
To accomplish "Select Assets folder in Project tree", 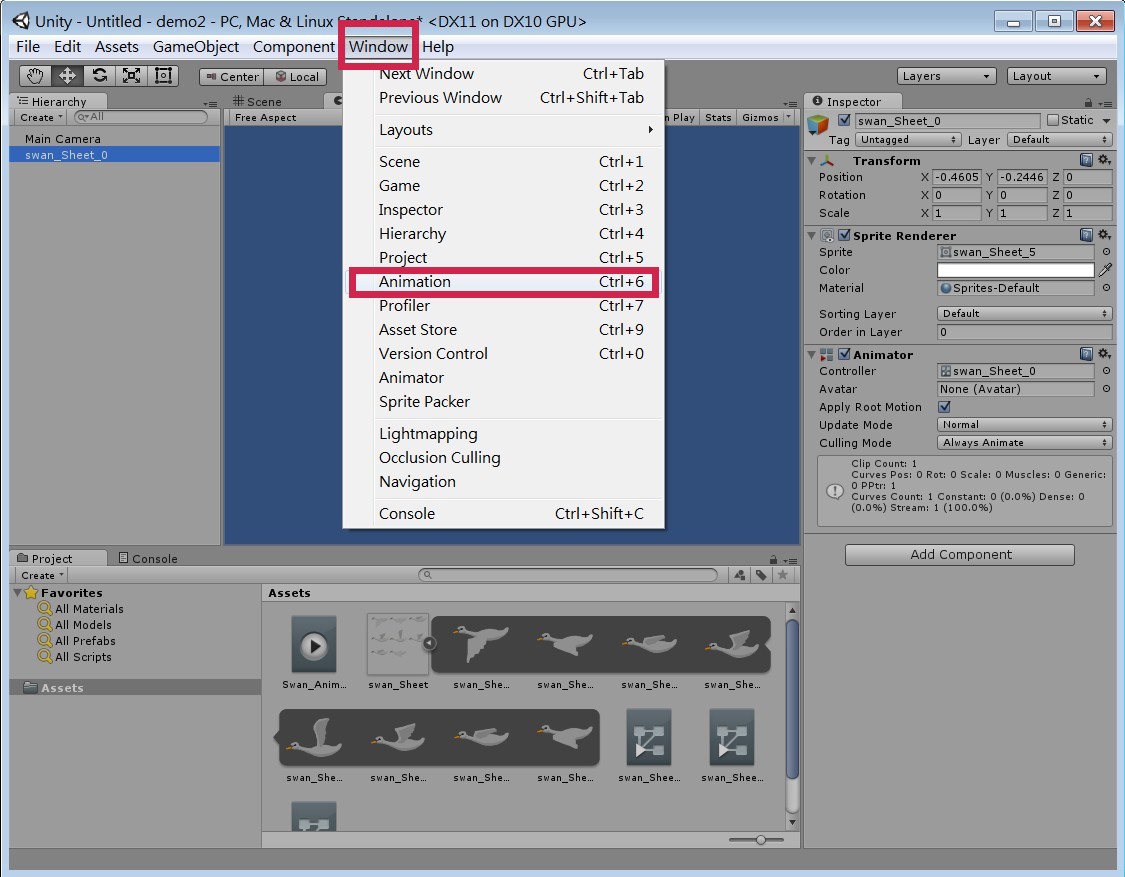I will point(135,688).
